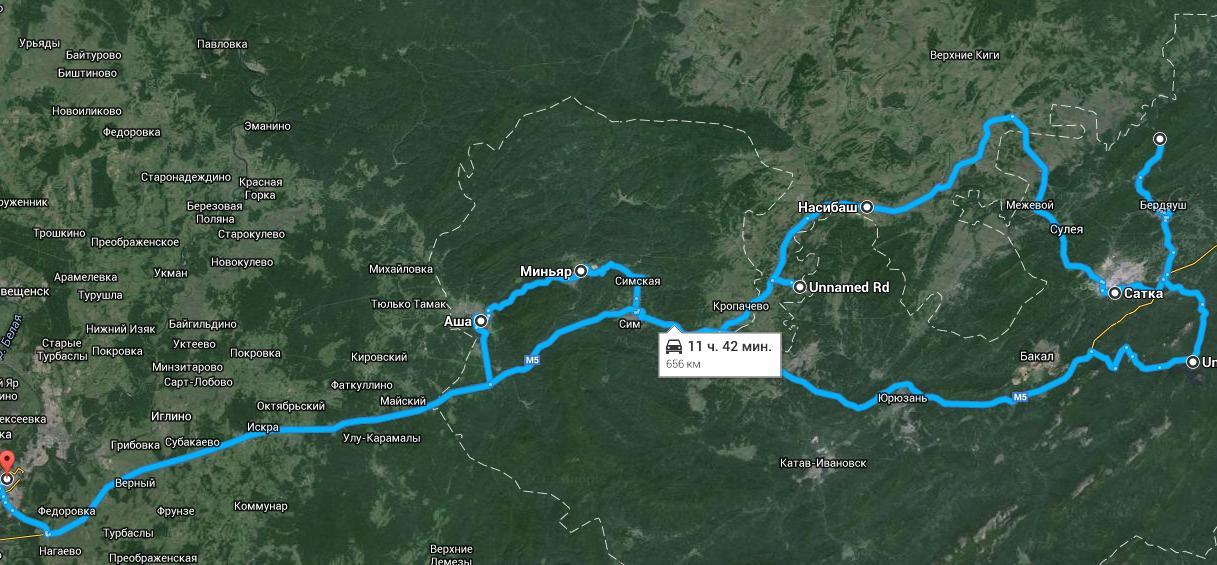Click the Юрюзань town label
The image size is (1217, 565).
[903, 398]
